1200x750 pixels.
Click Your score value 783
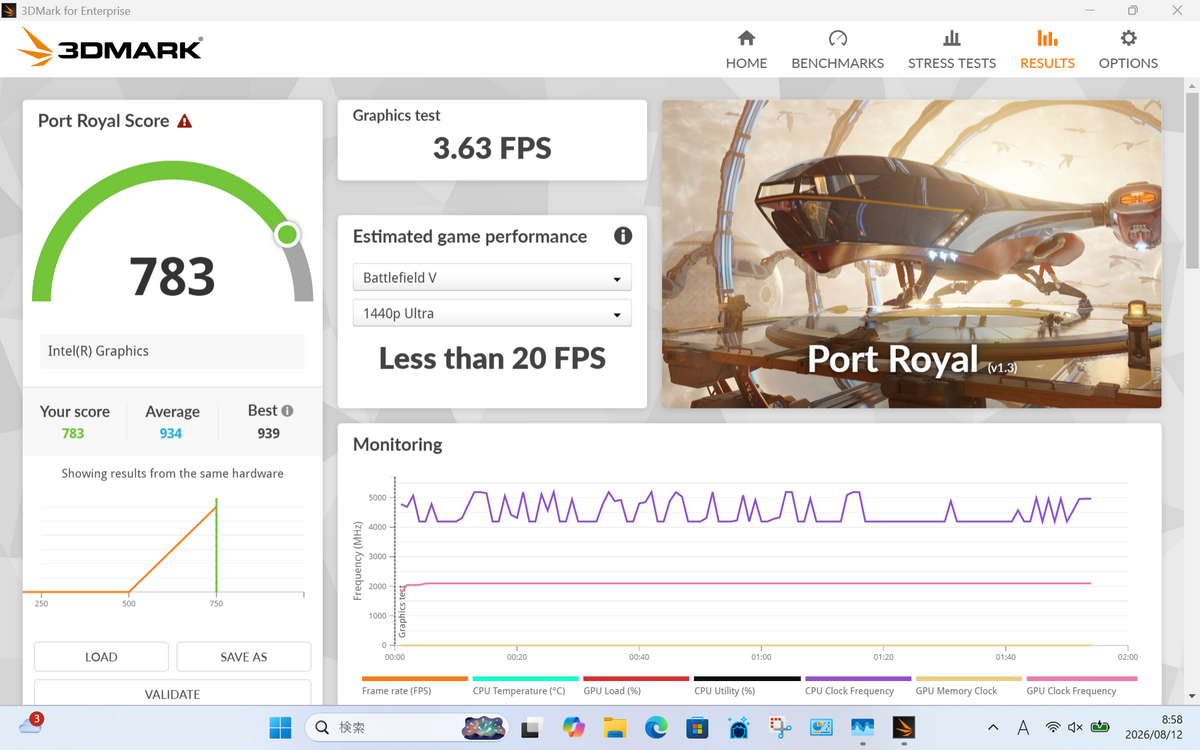pos(73,433)
